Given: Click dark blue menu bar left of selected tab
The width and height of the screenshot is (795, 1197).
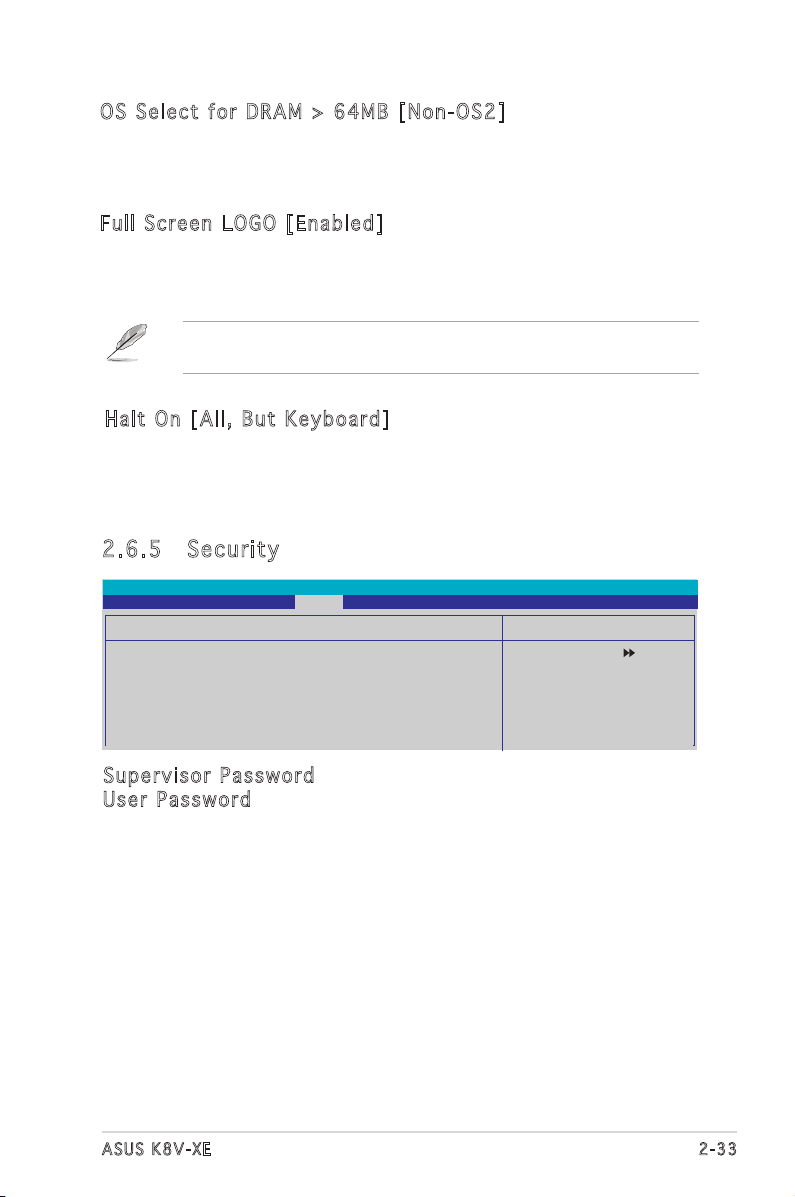Looking at the screenshot, I should (x=199, y=602).
